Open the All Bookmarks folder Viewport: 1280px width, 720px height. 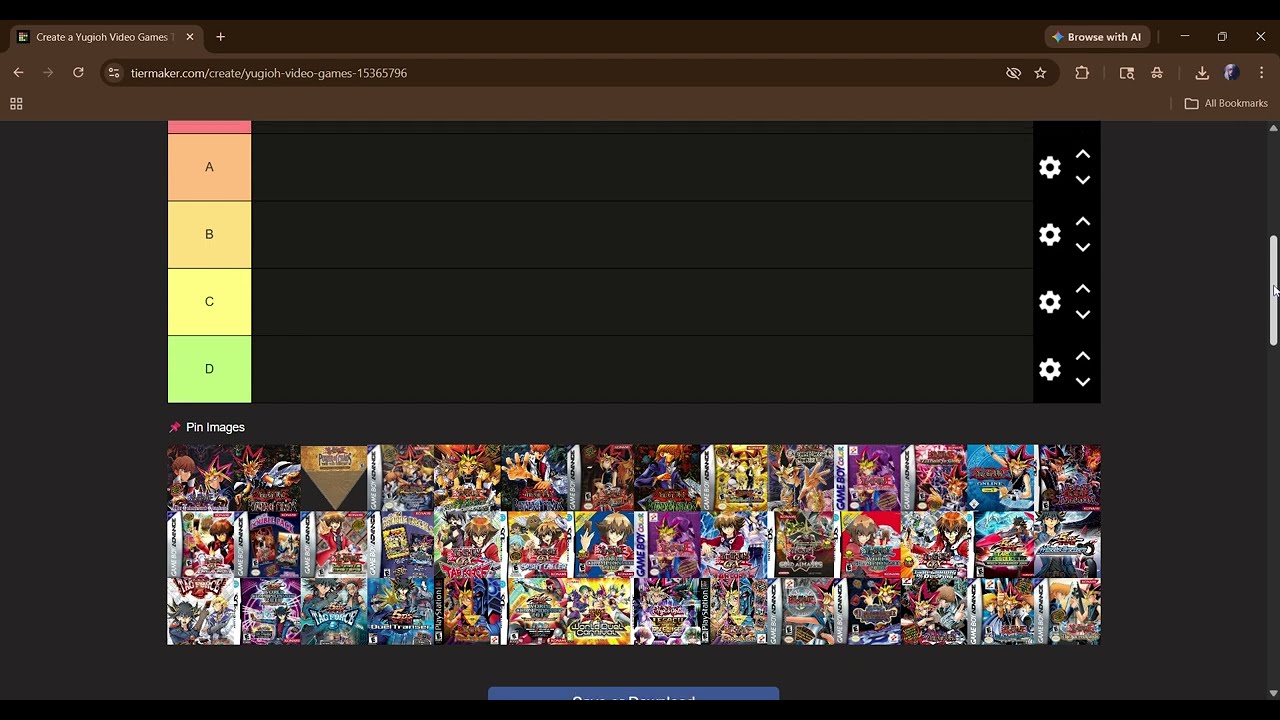(x=1226, y=103)
